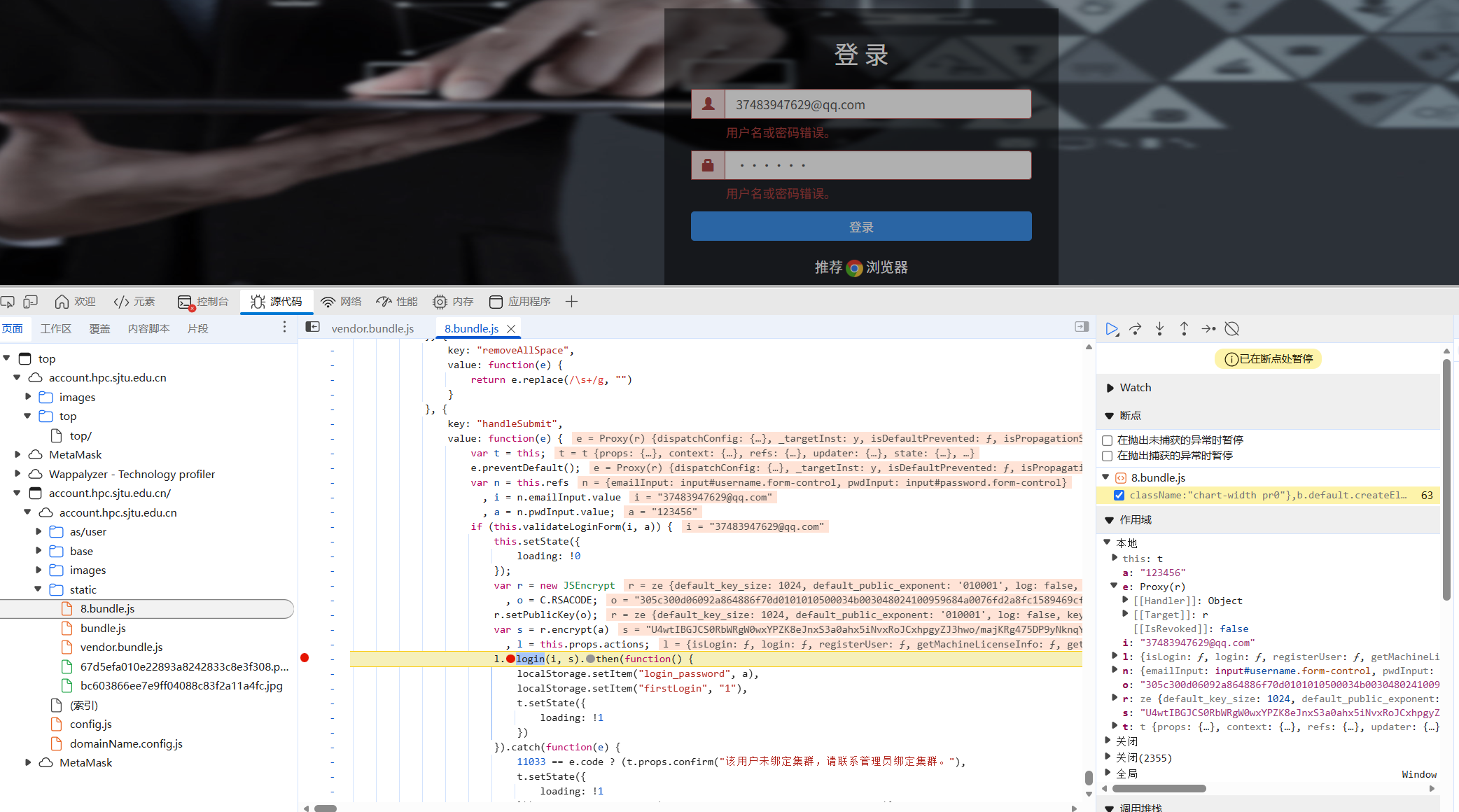Uncheck the 8.bundle.js line 63 breakpoint
Screen dimensions: 1459x812
pyautogui.click(x=1119, y=496)
